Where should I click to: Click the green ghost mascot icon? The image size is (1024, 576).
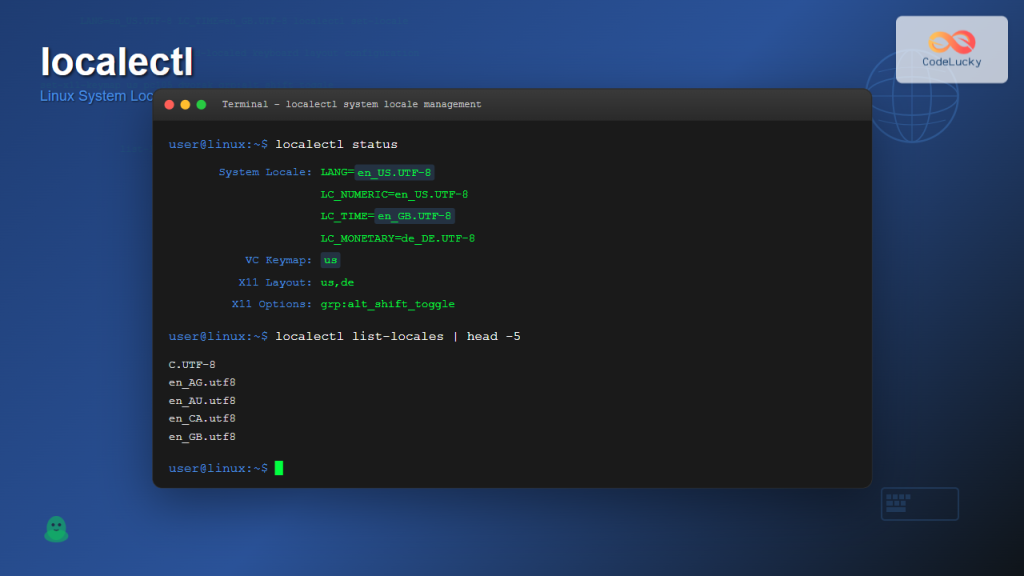(x=56, y=529)
